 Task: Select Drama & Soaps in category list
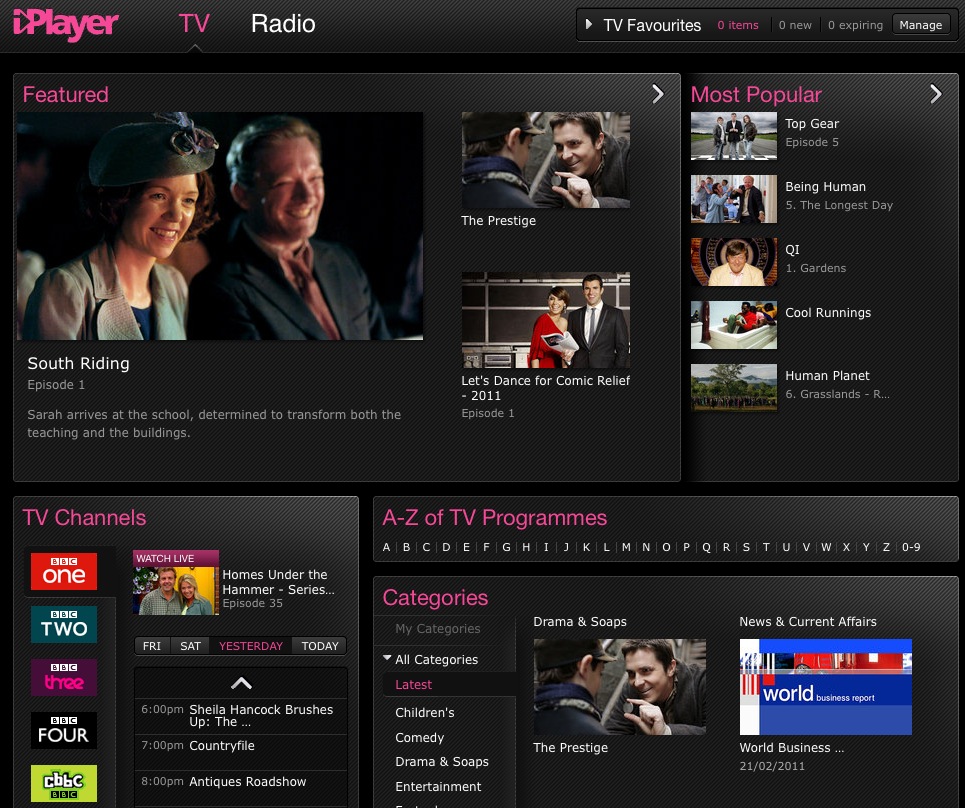click(x=442, y=762)
